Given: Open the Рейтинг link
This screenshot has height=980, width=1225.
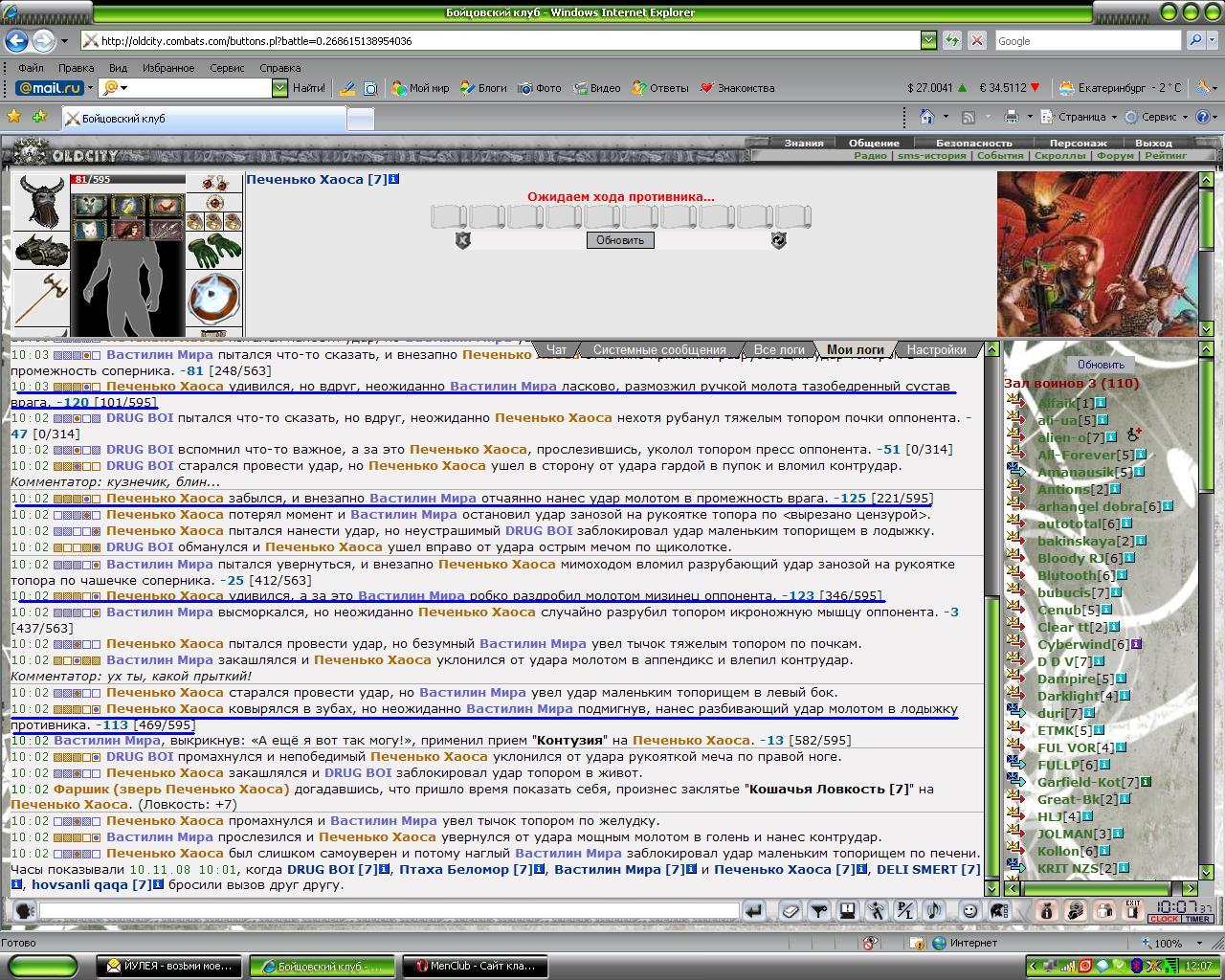Looking at the screenshot, I should coord(1165,155).
